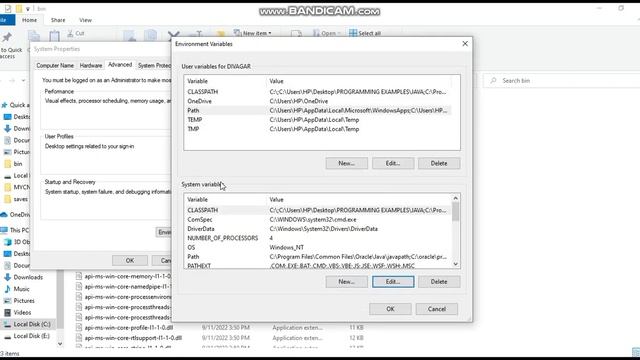
Task: Click the Music note icon in navigation pane
Action: tap(7, 289)
